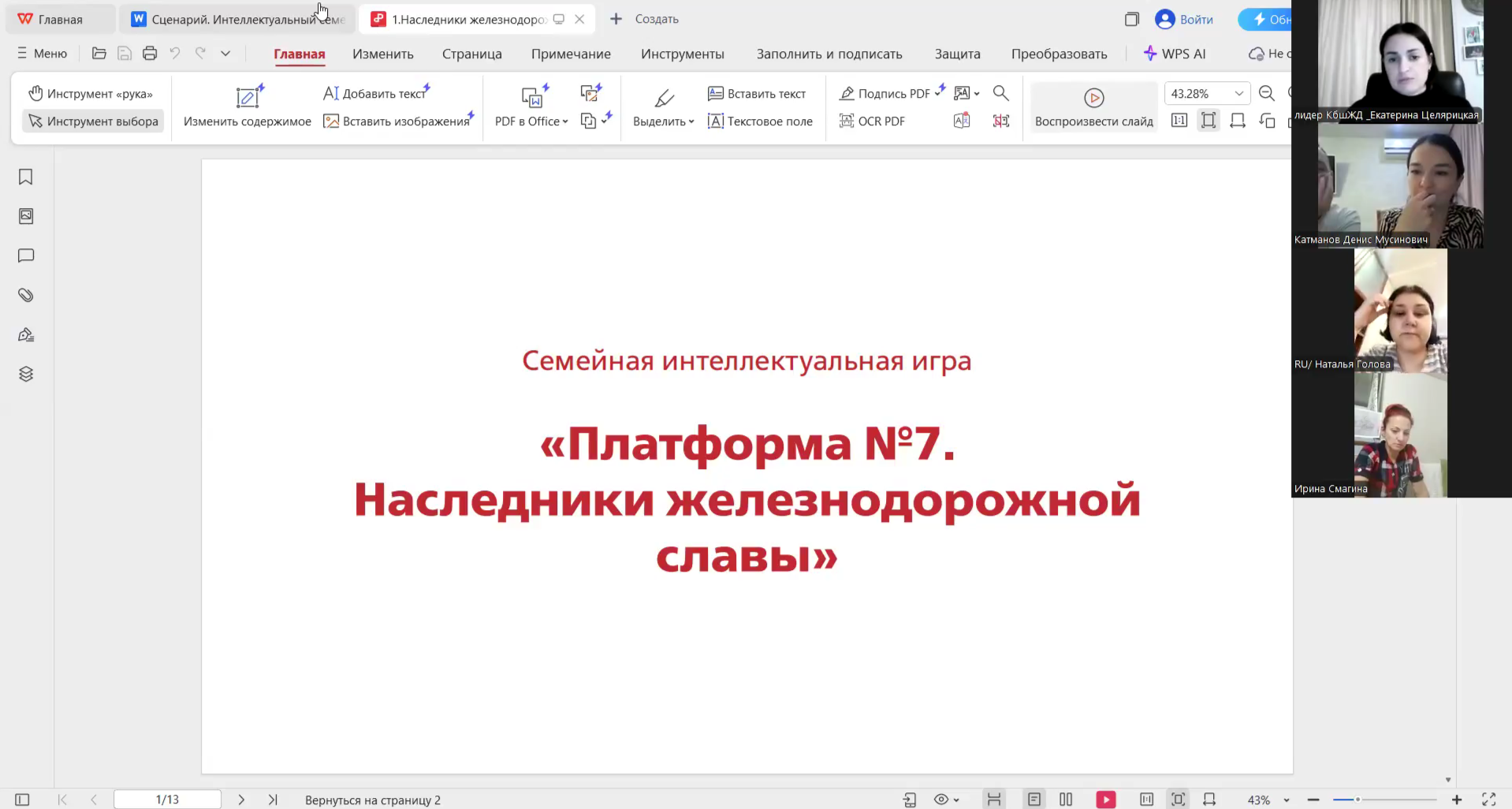Click the page number field 1/13
The width and height of the screenshot is (1512, 809).
click(x=167, y=800)
